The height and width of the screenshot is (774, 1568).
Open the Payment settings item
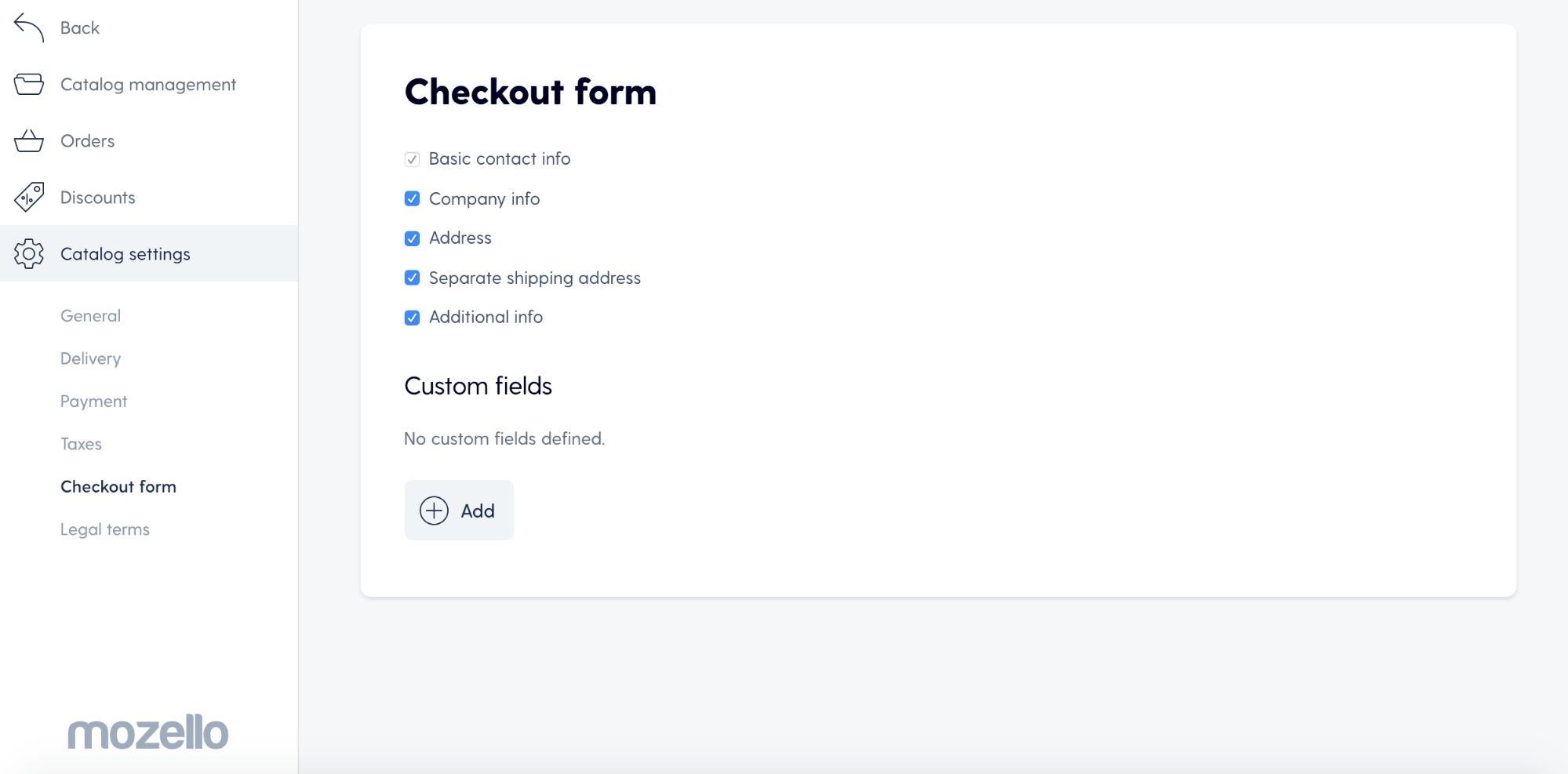[x=93, y=401]
